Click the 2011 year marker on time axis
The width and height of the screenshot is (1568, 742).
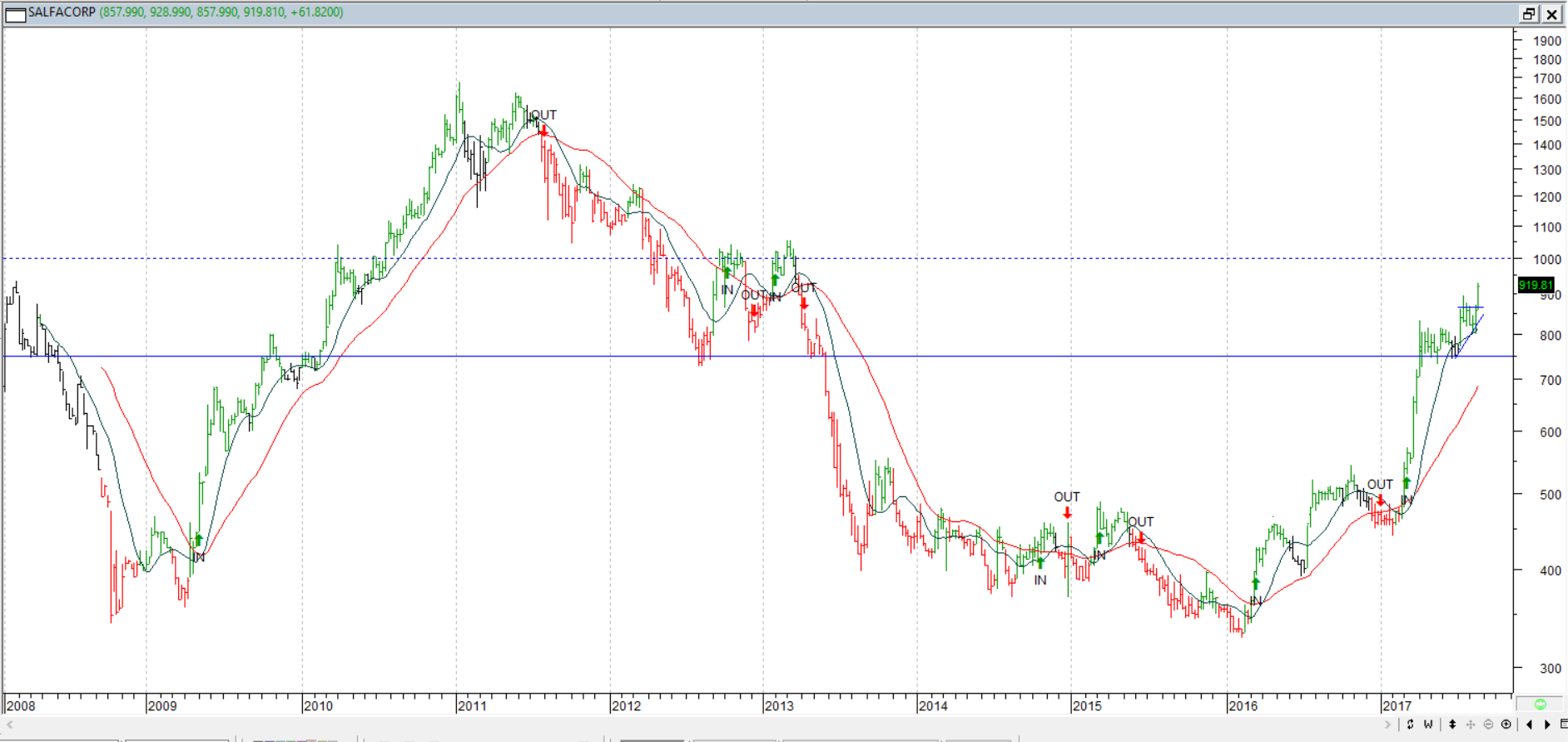coord(471,706)
